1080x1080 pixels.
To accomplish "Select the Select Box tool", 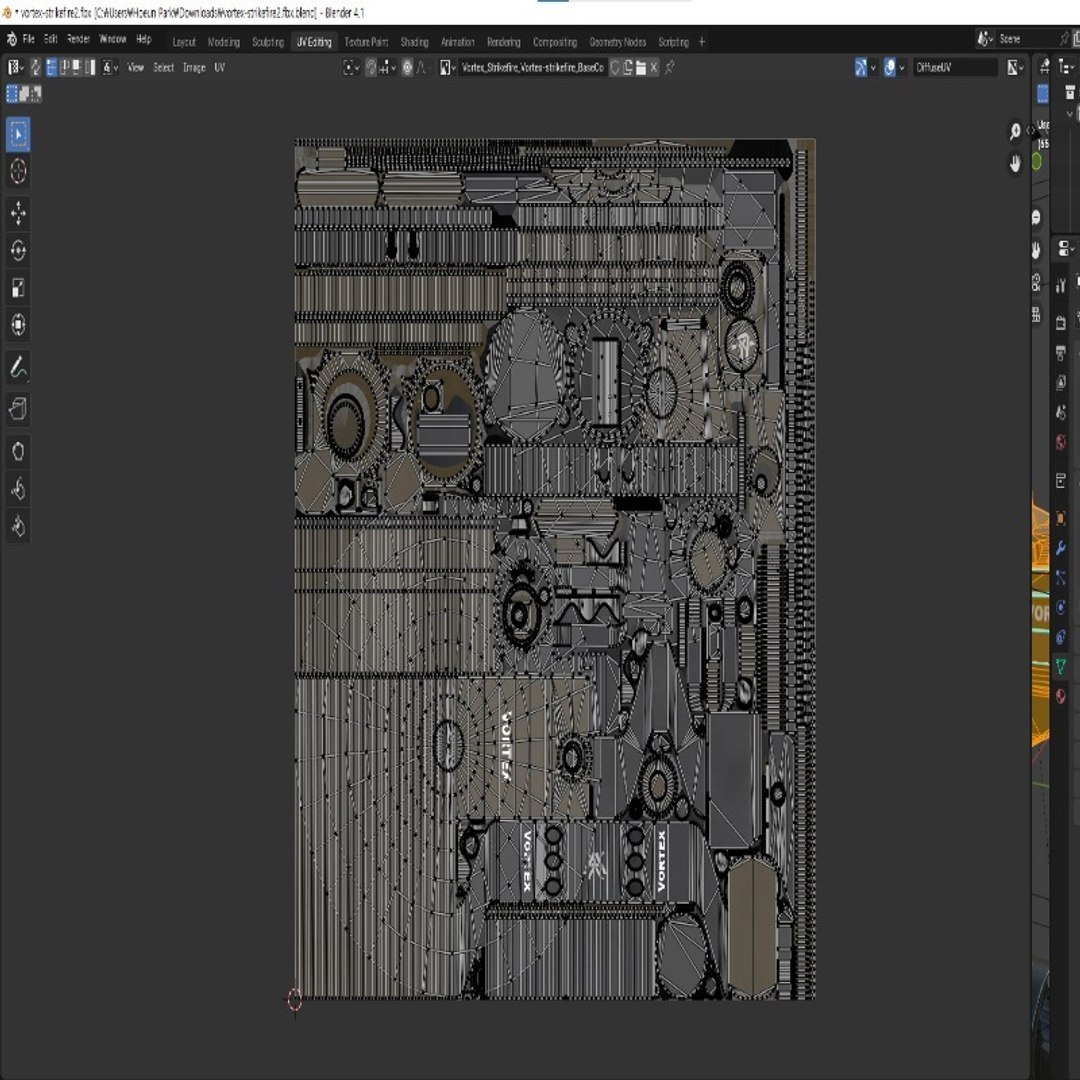I will coord(18,134).
